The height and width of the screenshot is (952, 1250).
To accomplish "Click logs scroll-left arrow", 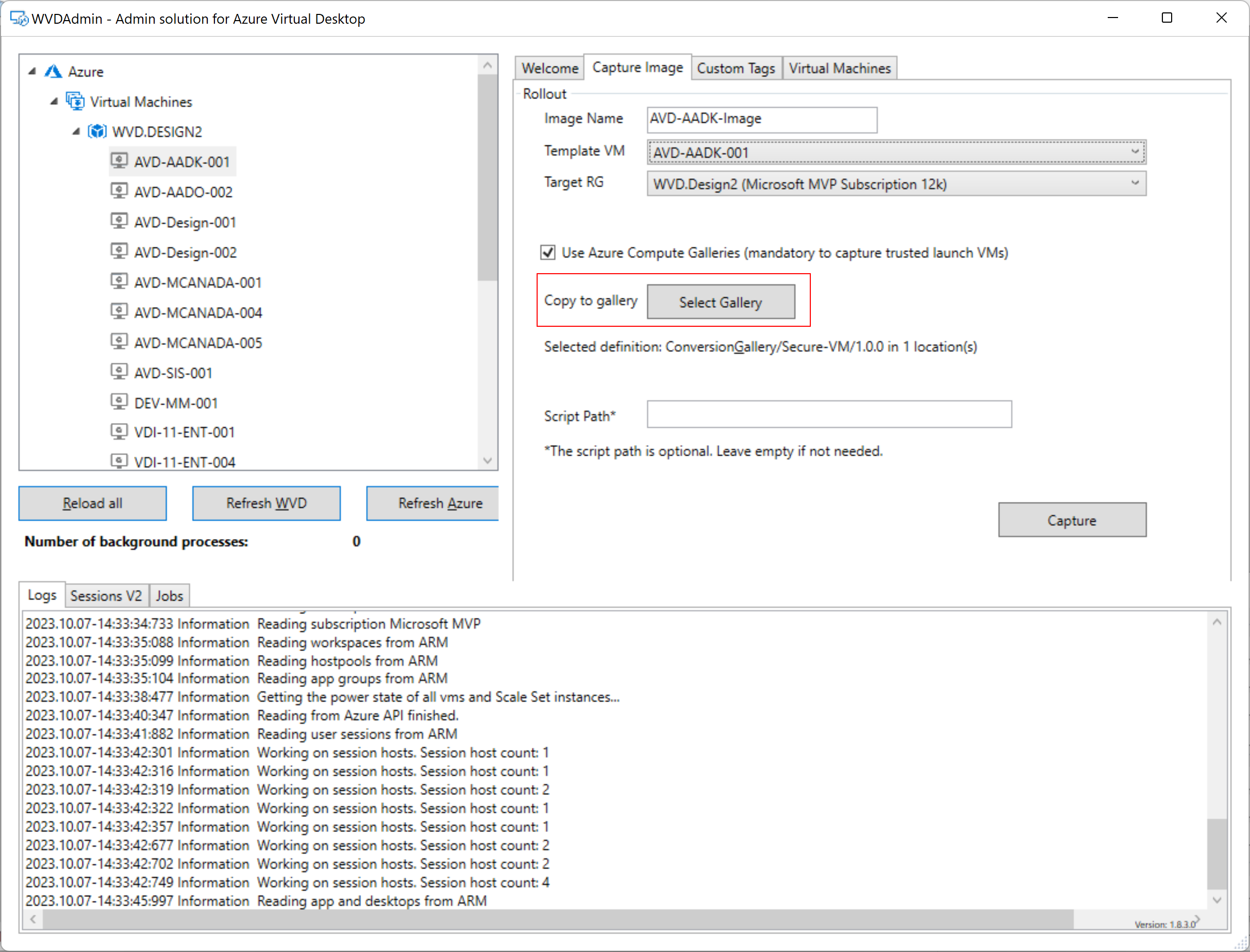I will pyautogui.click(x=33, y=918).
